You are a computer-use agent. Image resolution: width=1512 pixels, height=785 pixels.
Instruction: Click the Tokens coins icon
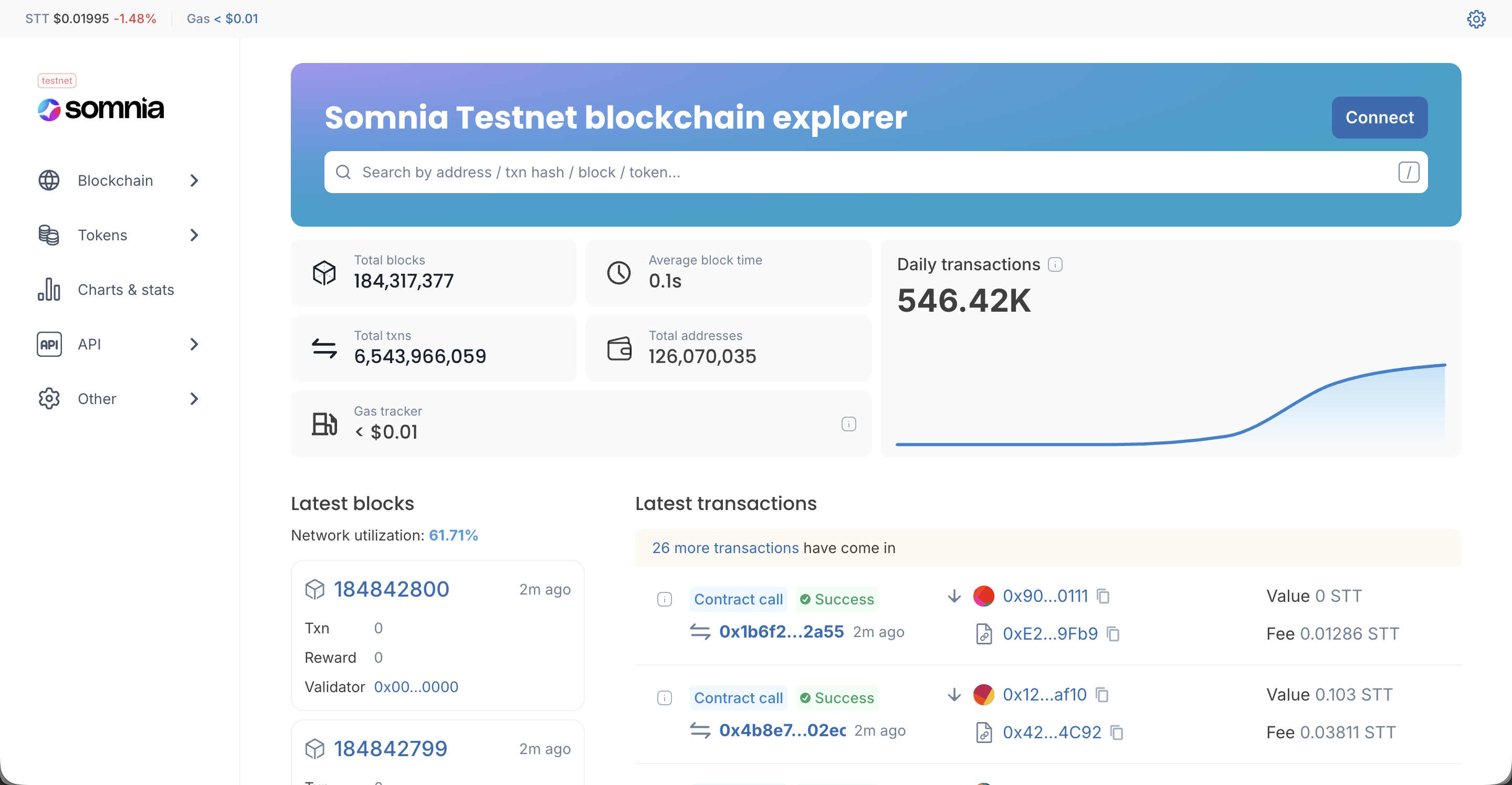tap(49, 235)
